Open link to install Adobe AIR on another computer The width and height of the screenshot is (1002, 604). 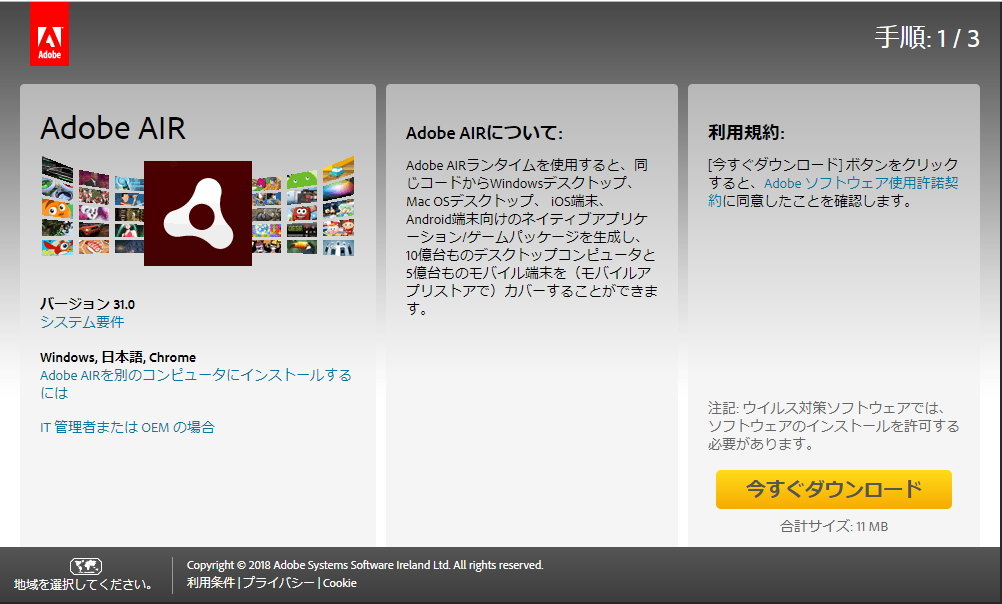click(x=196, y=383)
